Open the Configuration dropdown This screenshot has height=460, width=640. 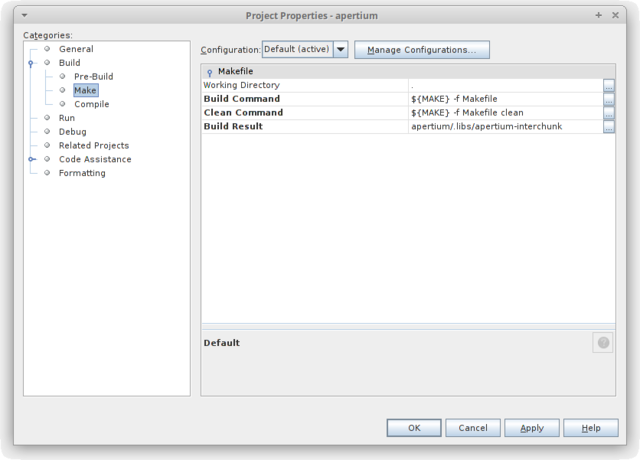point(340,50)
